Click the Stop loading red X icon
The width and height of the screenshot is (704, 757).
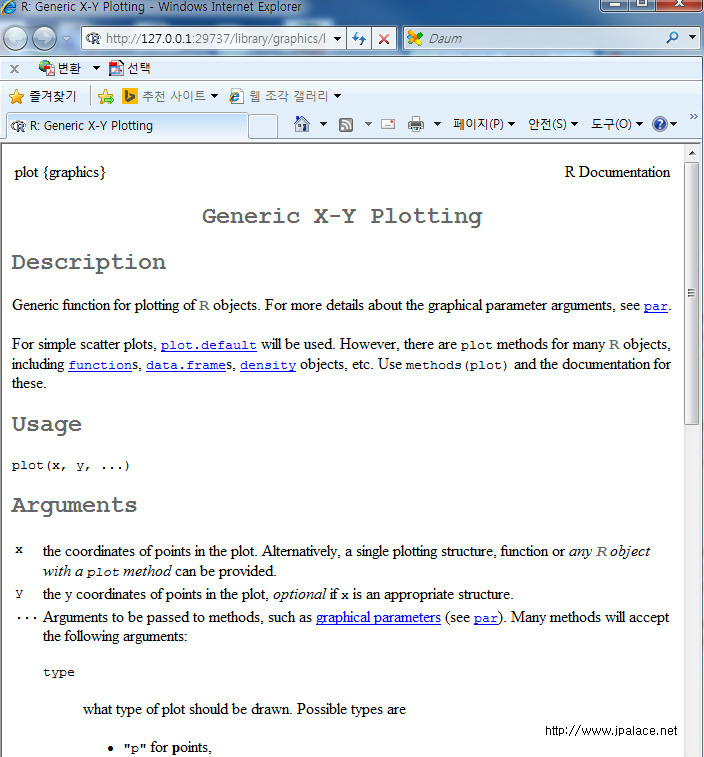tap(384, 38)
